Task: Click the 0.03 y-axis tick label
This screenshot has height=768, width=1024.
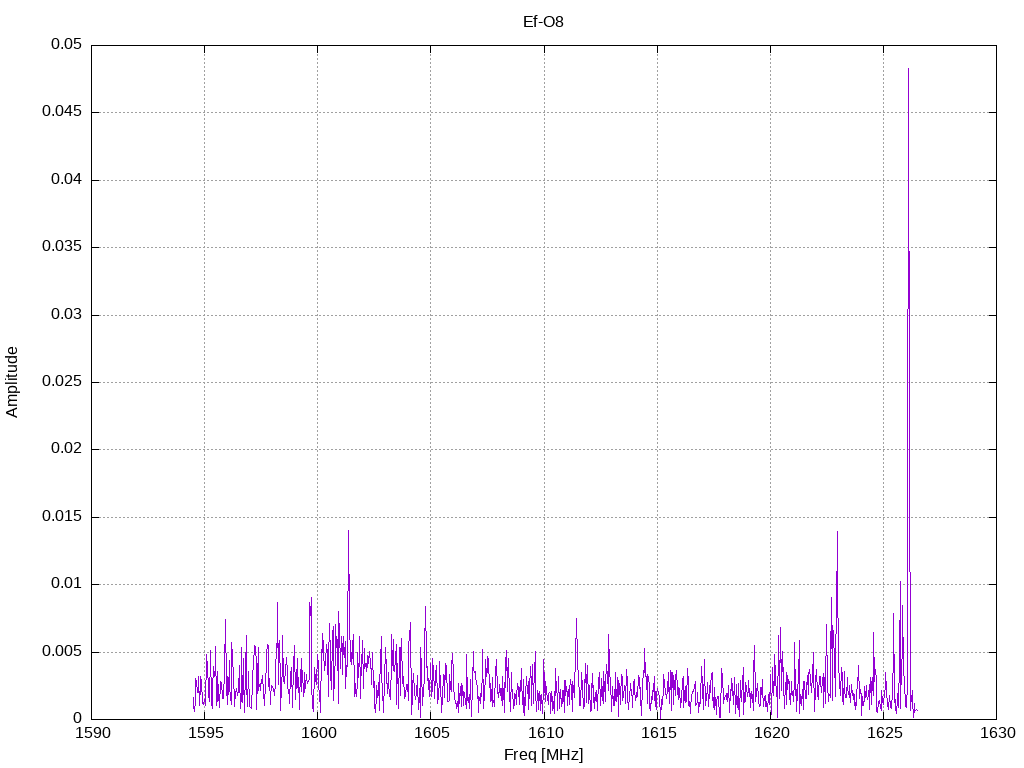Action: (67, 315)
